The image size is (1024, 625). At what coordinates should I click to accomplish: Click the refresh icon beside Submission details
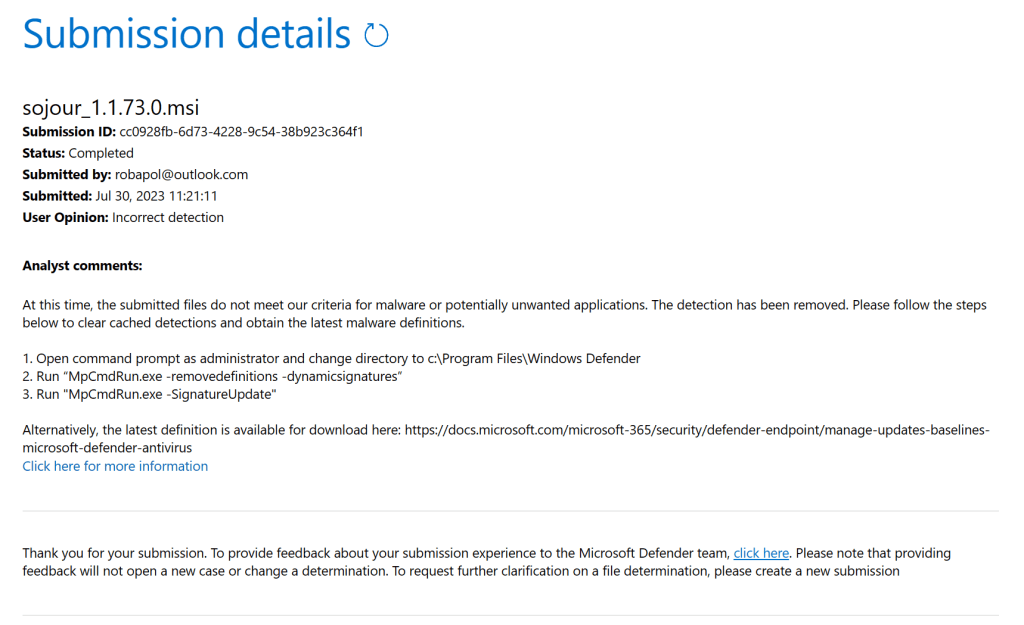[x=376, y=36]
